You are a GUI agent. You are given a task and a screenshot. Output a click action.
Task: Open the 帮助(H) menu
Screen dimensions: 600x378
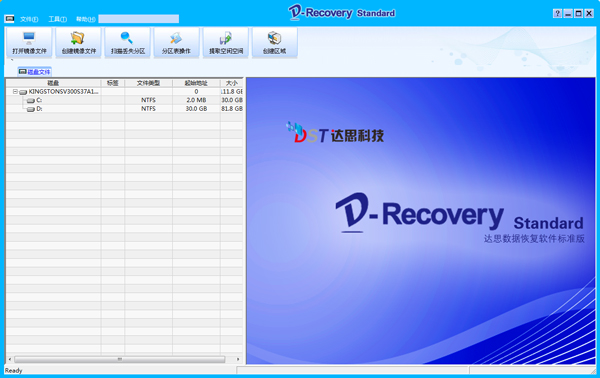click(85, 19)
